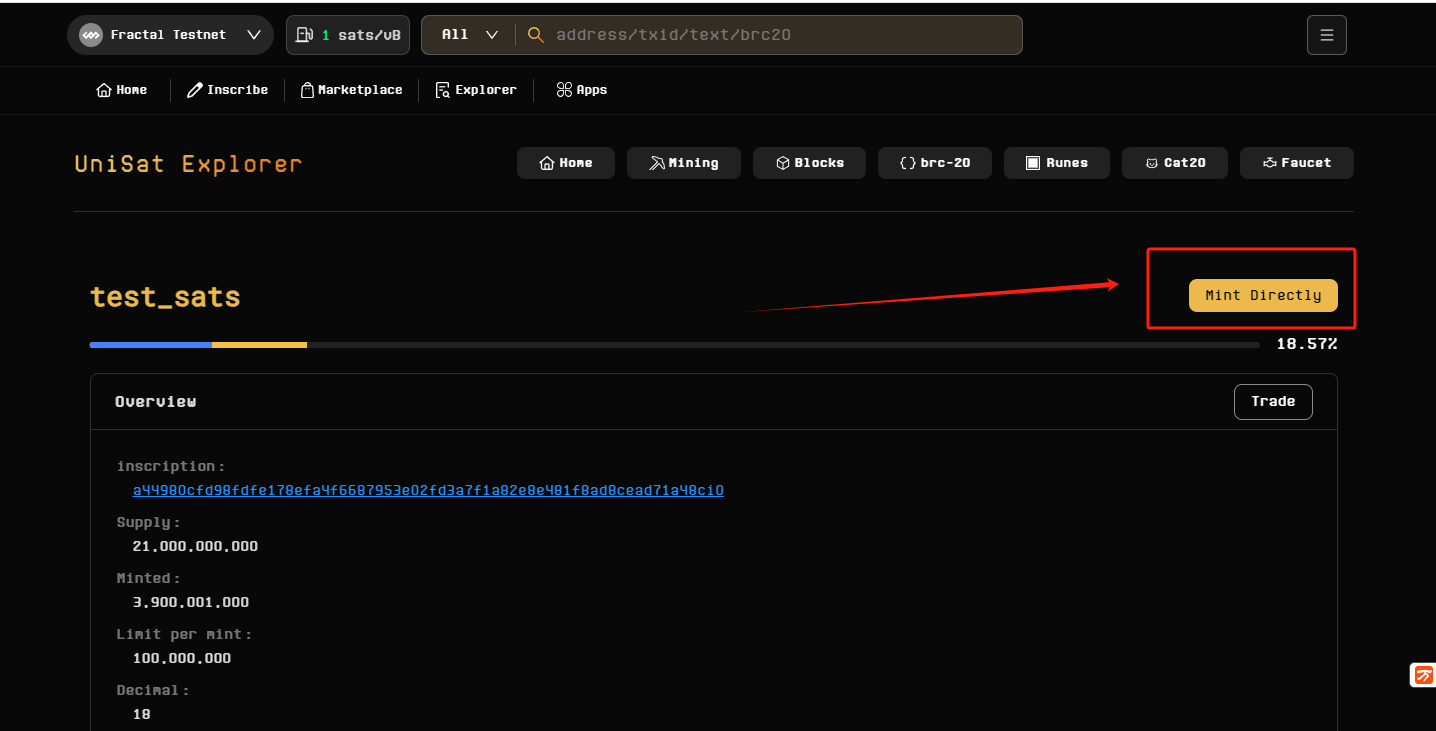The image size is (1436, 731).
Task: Open the Faucet explorer page
Action: [1296, 163]
